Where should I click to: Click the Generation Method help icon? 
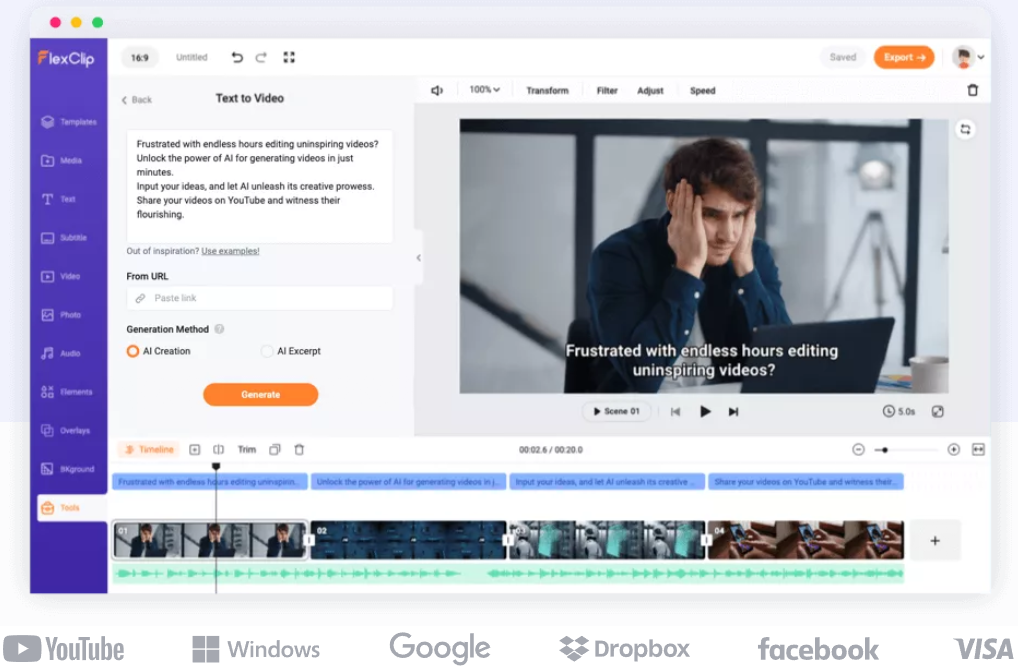tap(219, 329)
